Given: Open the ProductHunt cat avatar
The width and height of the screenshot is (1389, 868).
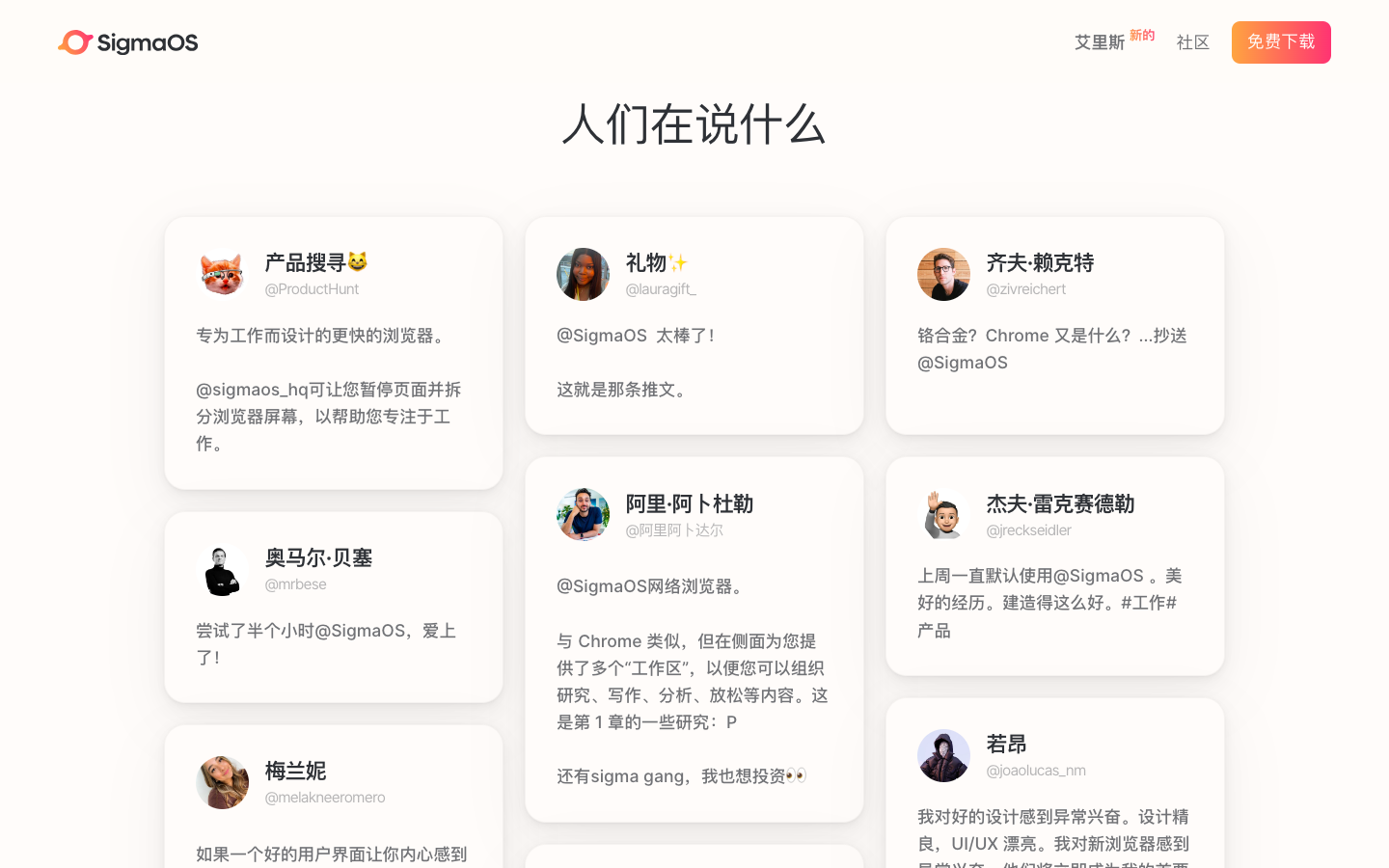Looking at the screenshot, I should pyautogui.click(x=221, y=274).
